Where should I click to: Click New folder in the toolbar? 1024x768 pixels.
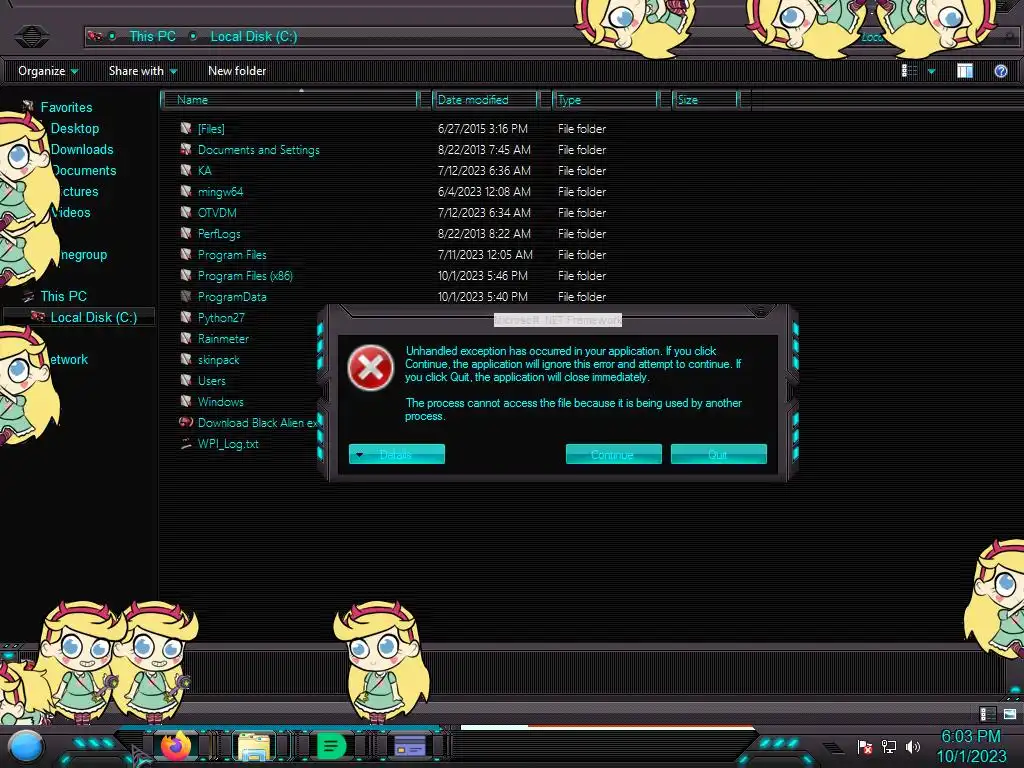(237, 71)
